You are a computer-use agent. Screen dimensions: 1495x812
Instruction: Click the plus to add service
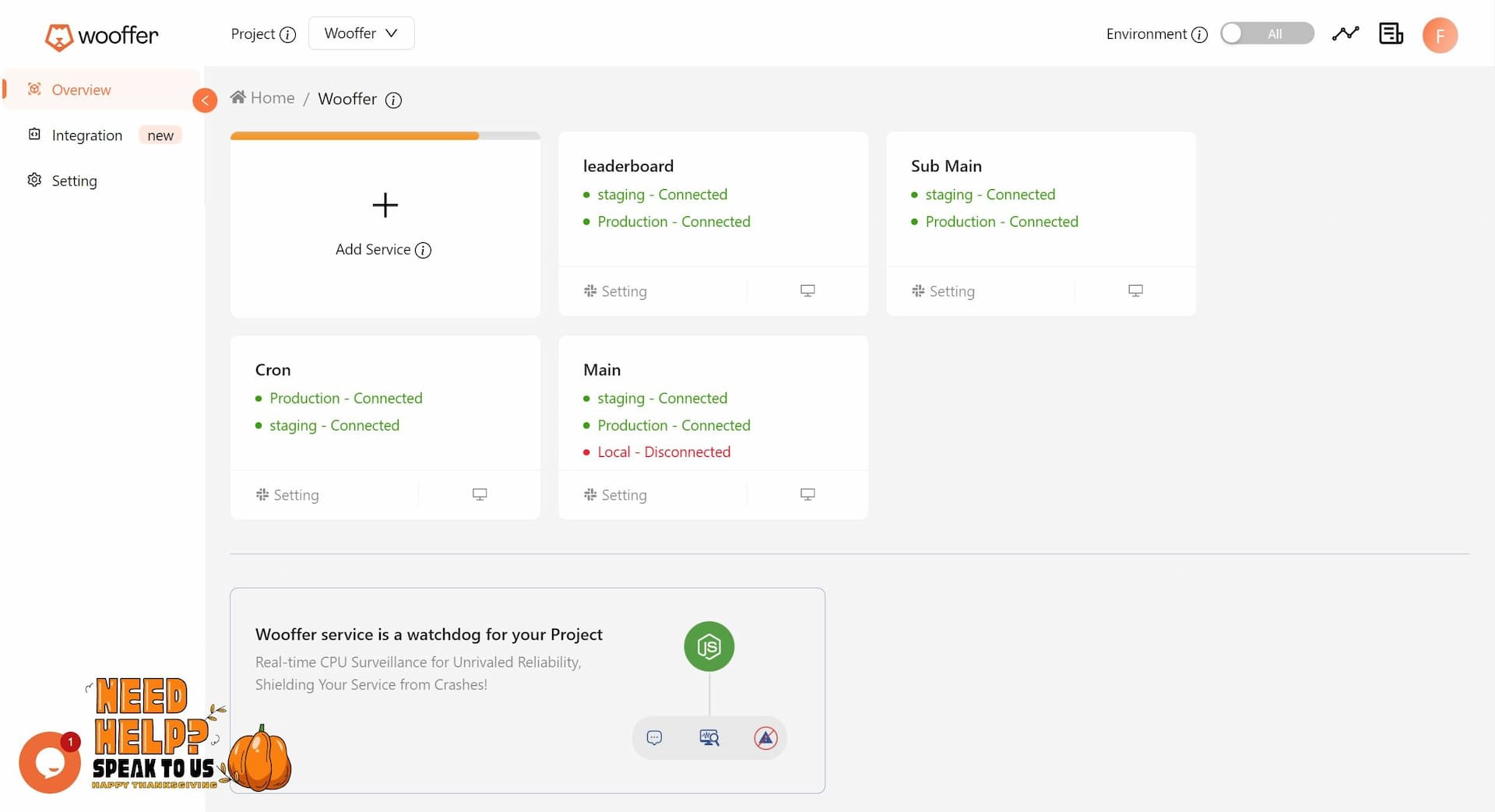[x=385, y=206]
